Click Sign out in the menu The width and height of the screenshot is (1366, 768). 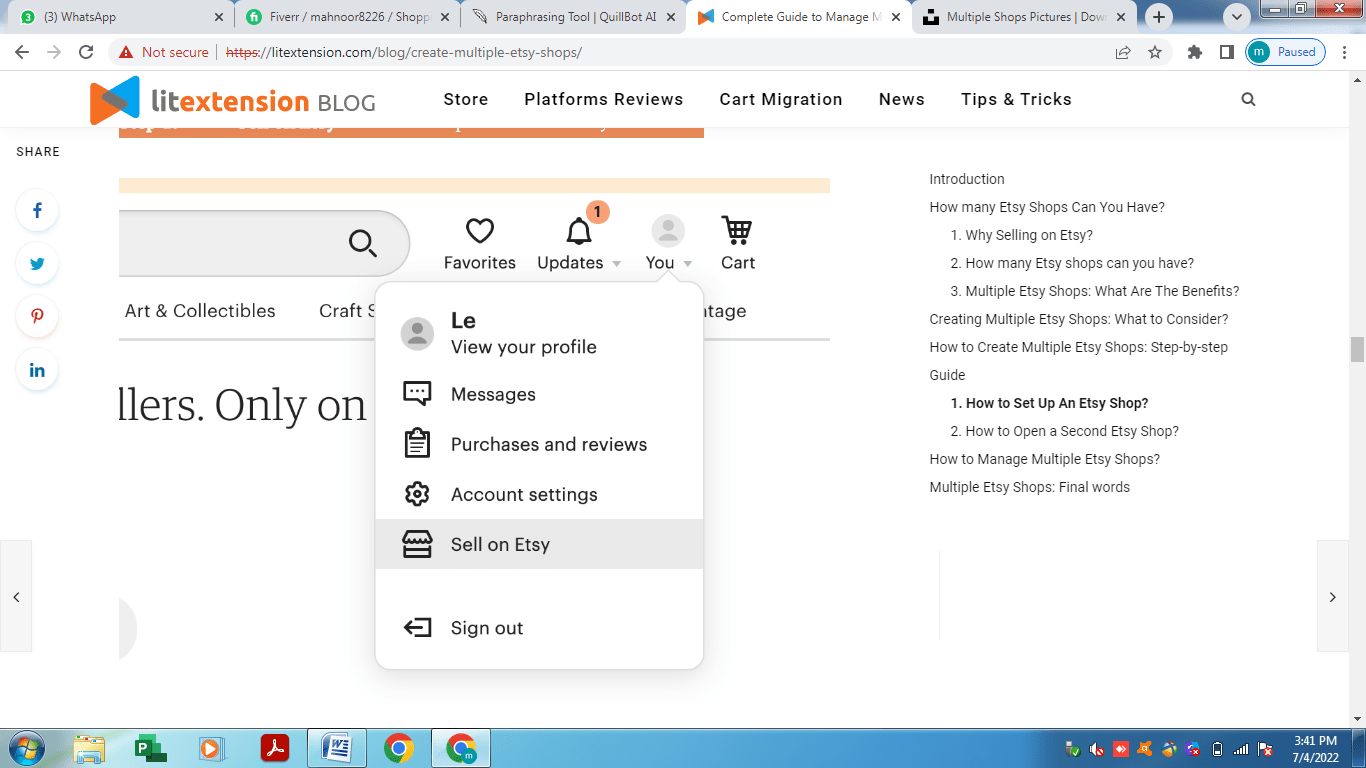pyautogui.click(x=539, y=628)
